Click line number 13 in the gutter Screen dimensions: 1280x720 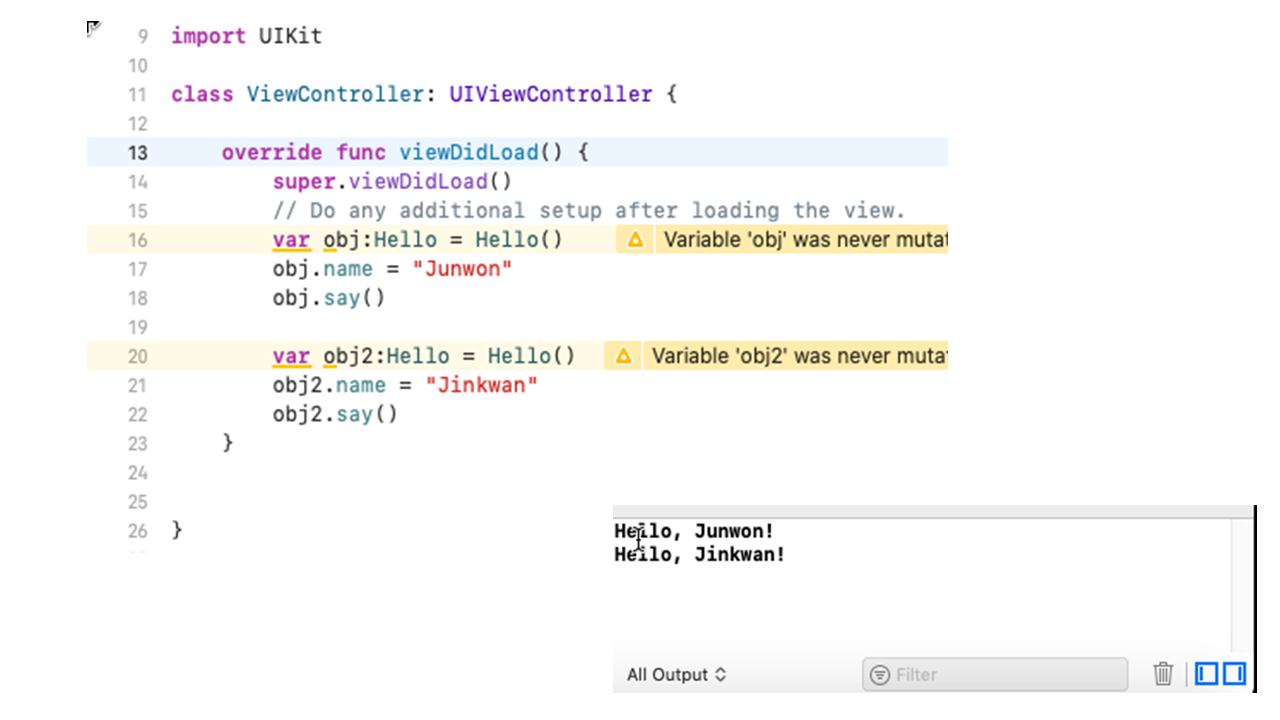point(137,153)
